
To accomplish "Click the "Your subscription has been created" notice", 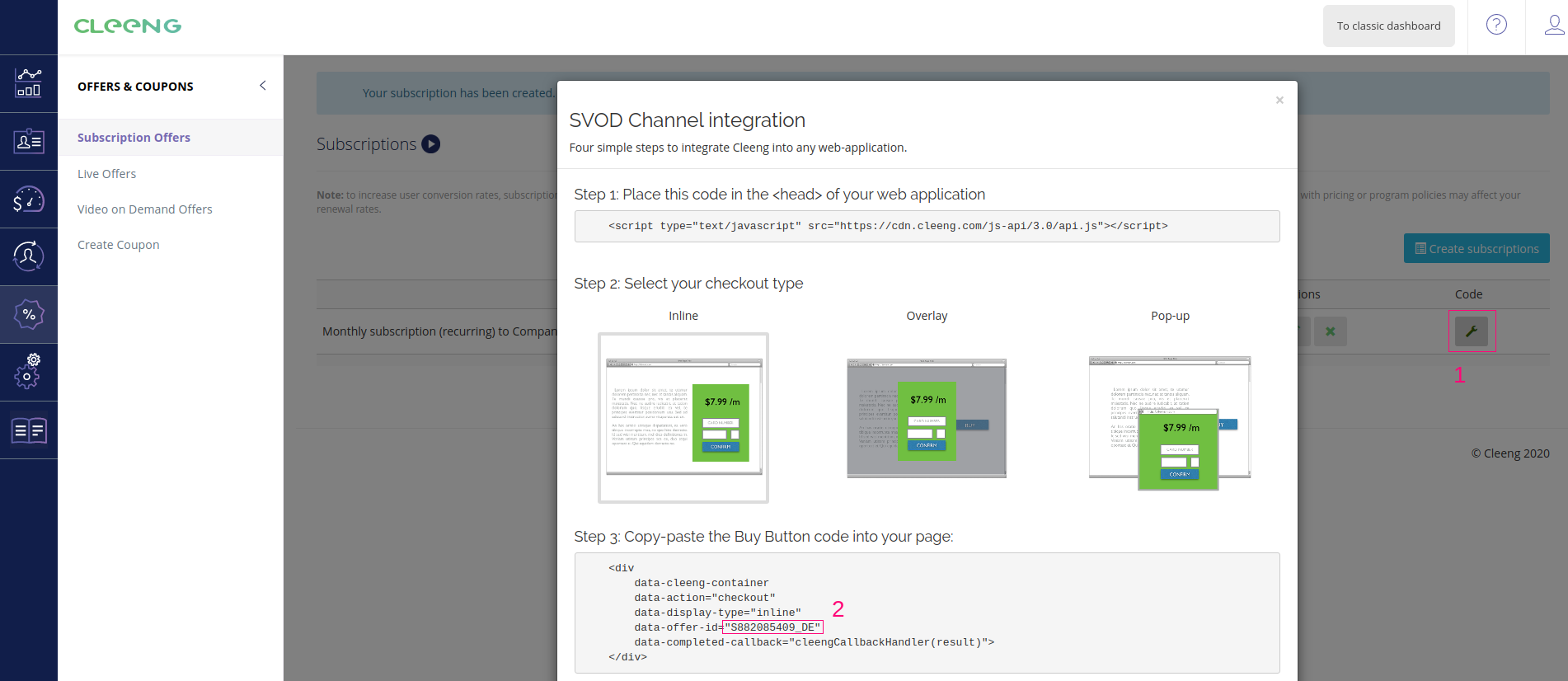I will pyautogui.click(x=459, y=93).
